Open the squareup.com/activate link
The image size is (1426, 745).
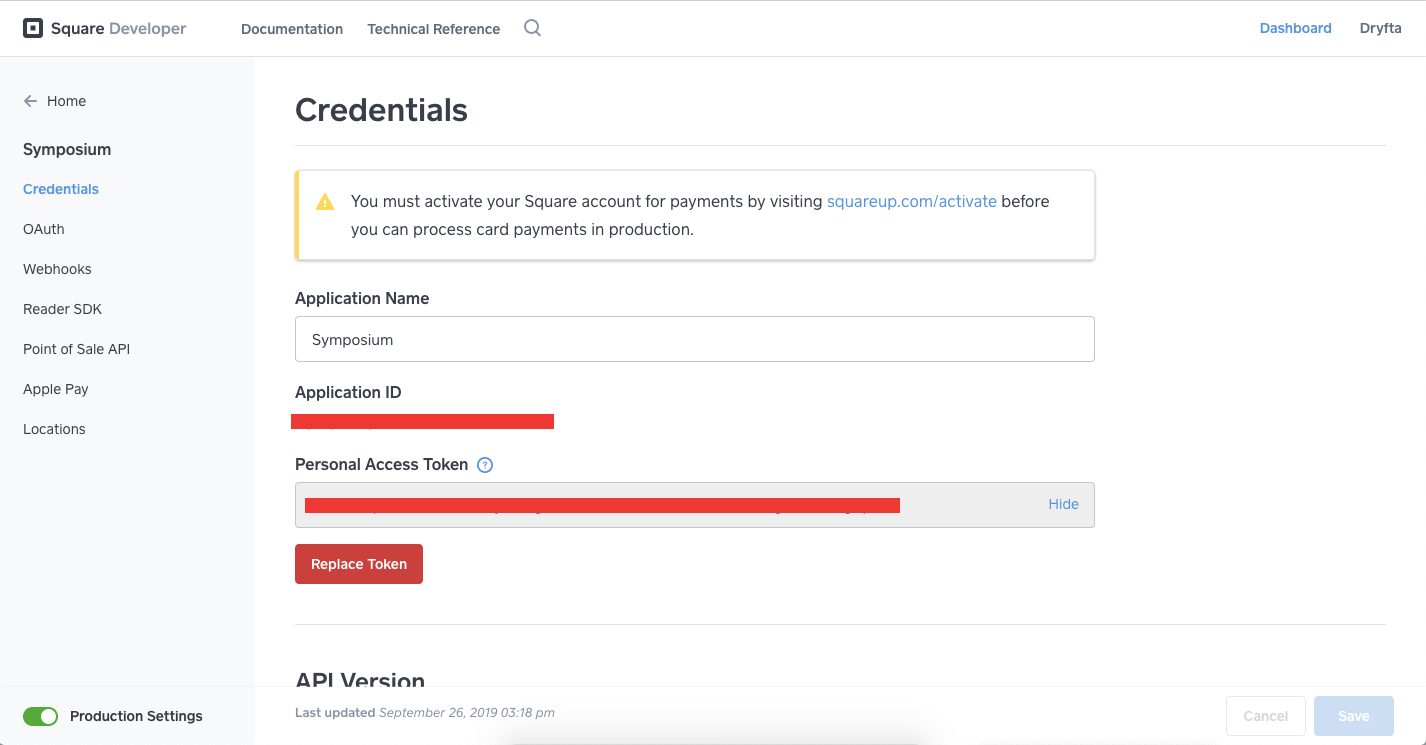pyautogui.click(x=911, y=201)
